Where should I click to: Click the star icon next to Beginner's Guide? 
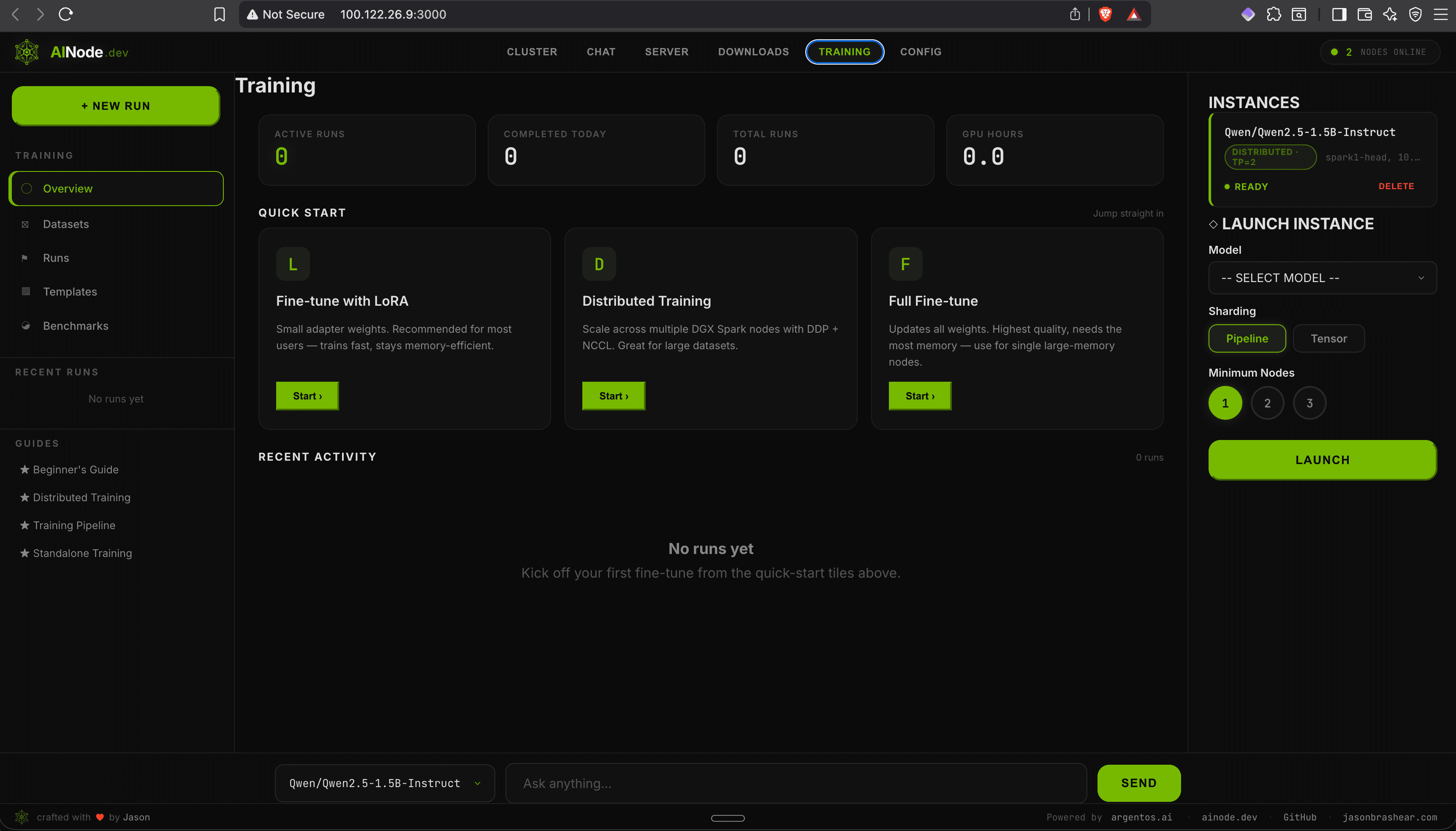click(24, 469)
